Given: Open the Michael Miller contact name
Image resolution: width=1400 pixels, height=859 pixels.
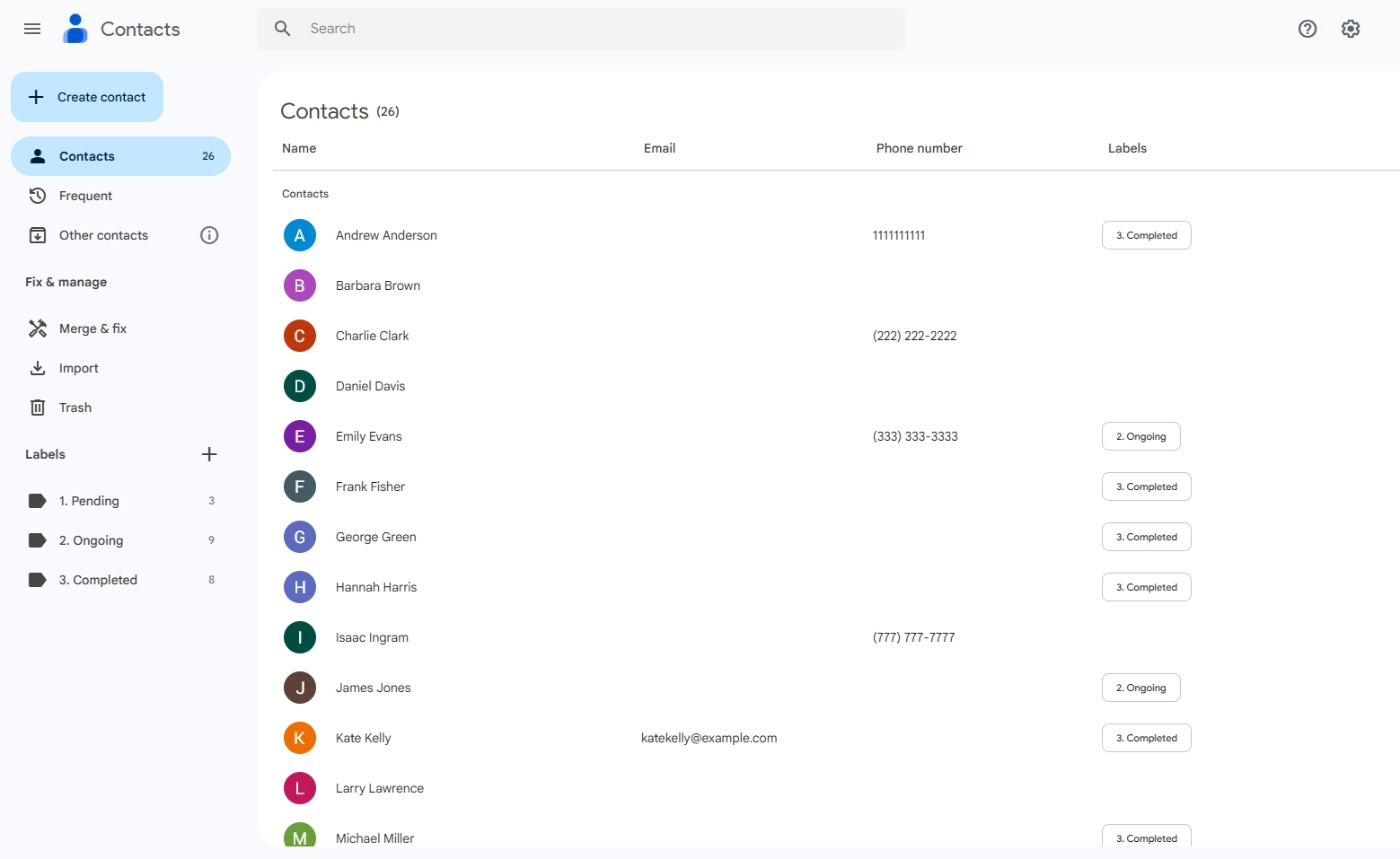Looking at the screenshot, I should (374, 838).
